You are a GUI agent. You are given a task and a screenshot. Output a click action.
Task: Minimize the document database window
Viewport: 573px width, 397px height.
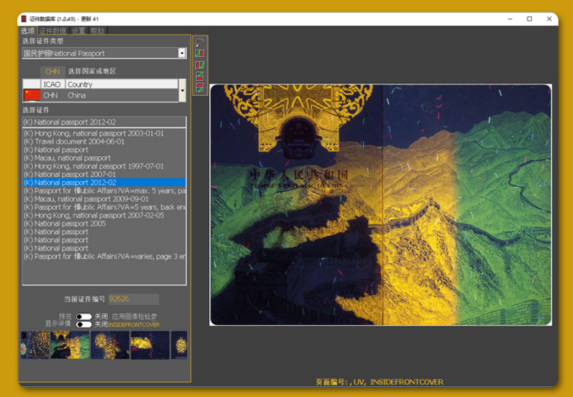(x=510, y=19)
